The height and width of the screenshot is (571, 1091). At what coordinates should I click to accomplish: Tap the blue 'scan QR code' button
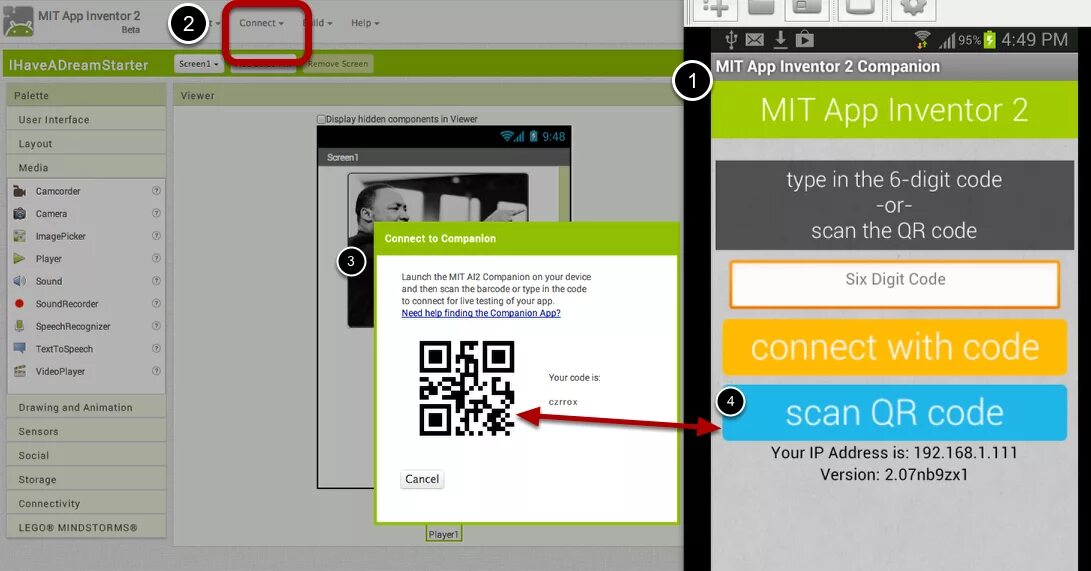click(894, 413)
